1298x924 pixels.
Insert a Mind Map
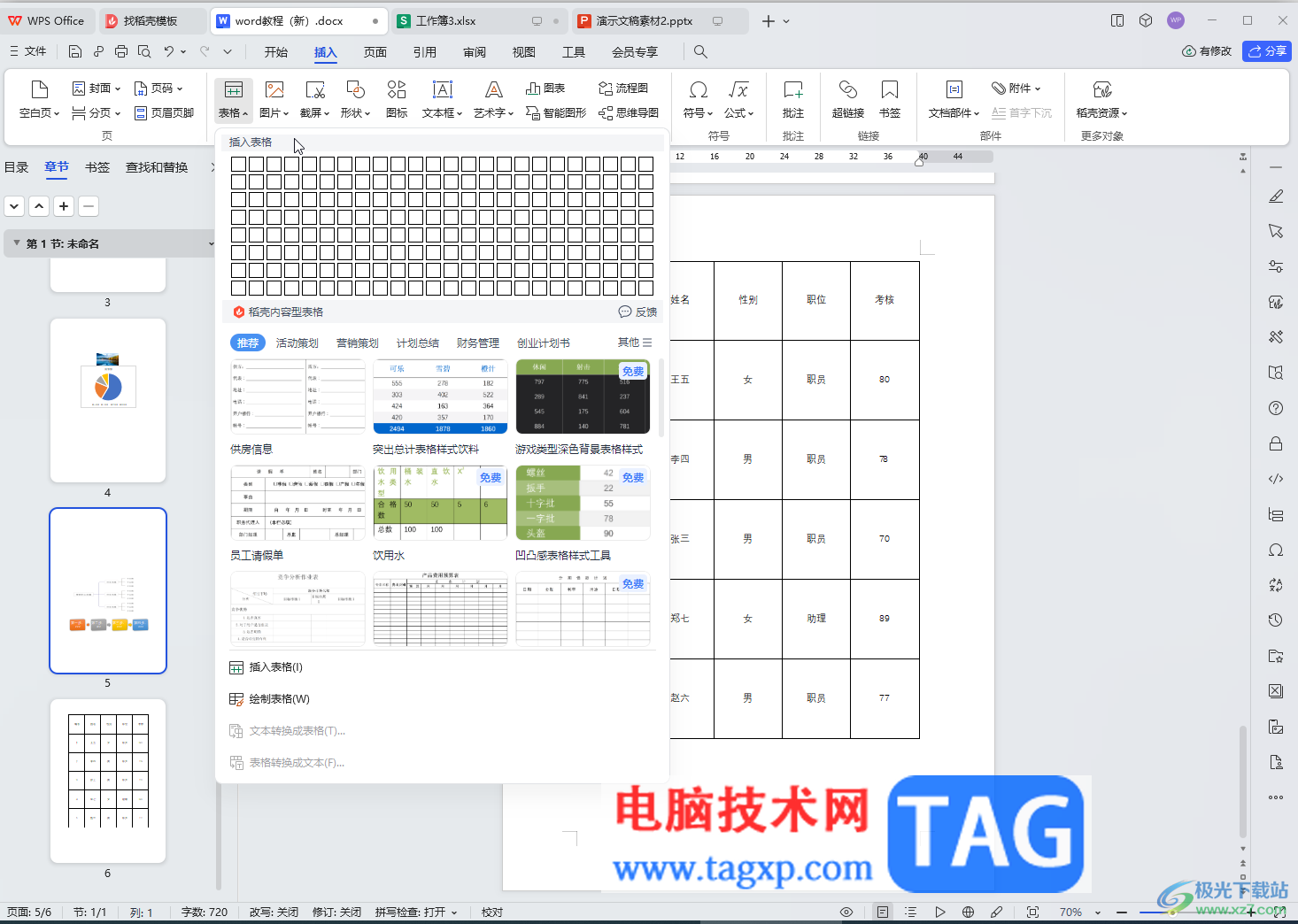[x=629, y=113]
